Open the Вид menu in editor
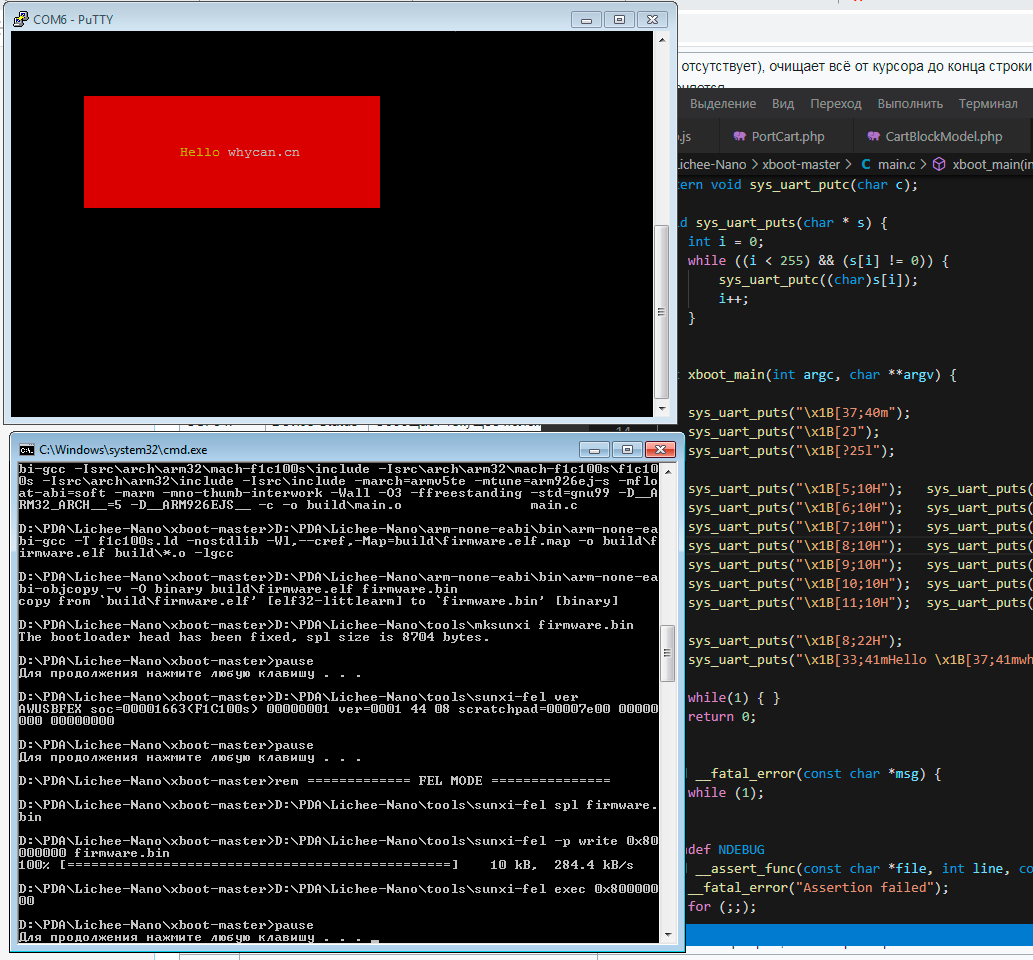This screenshot has height=960, width=1033. 783,103
